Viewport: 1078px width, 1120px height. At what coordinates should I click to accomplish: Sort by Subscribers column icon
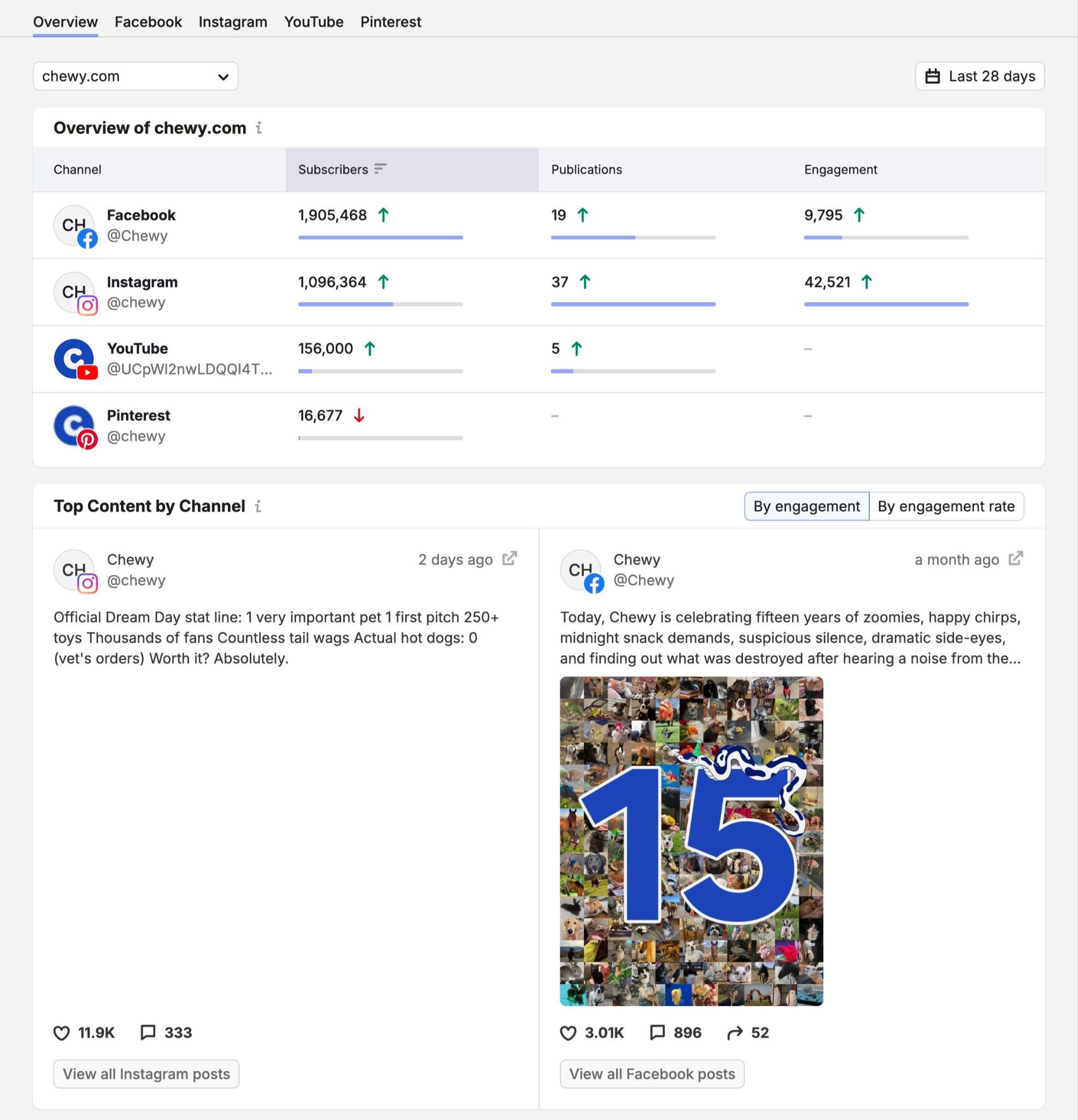point(380,168)
